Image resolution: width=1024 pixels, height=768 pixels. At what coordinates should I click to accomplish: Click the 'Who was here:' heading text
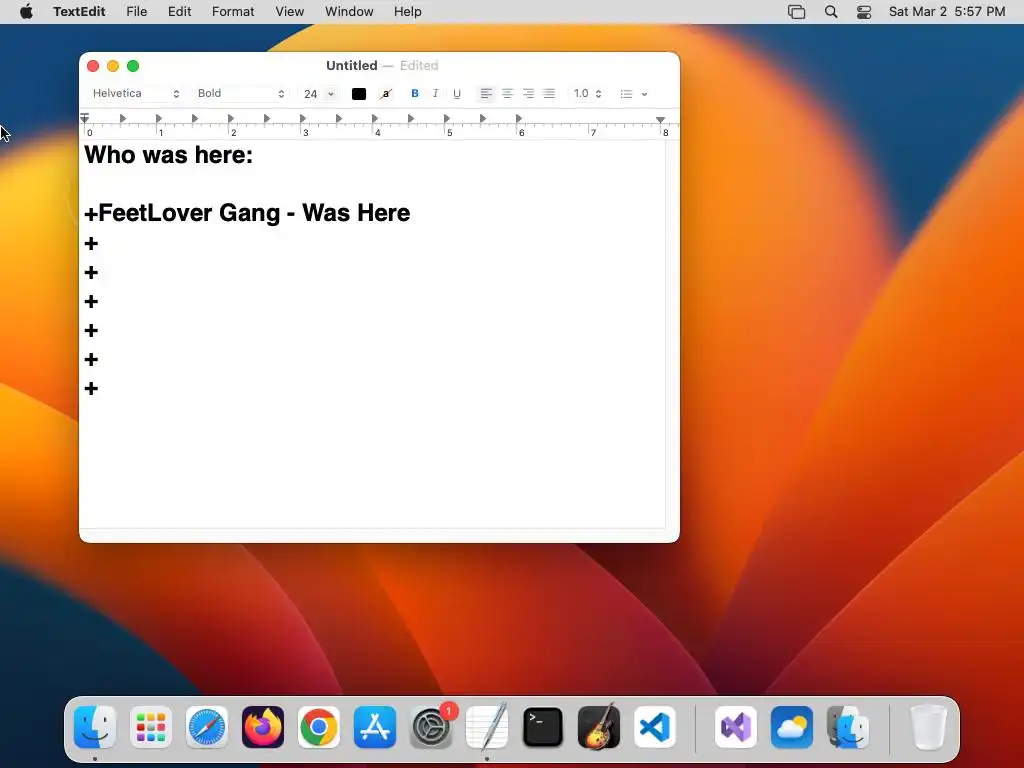pyautogui.click(x=168, y=155)
